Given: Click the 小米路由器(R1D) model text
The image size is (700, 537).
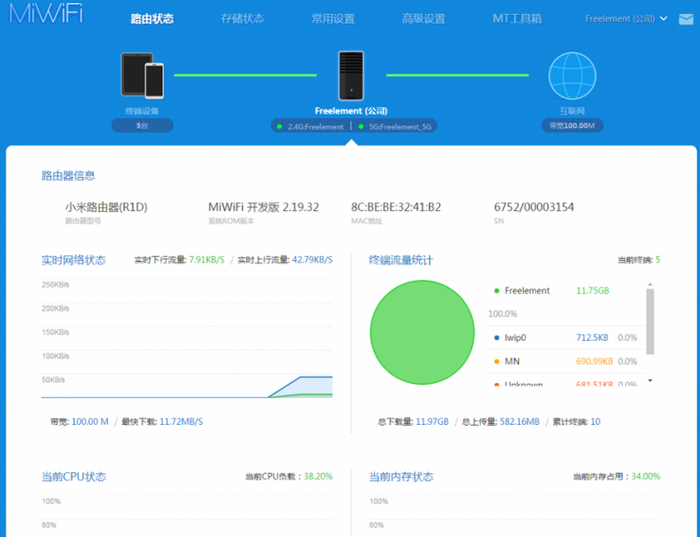Looking at the screenshot, I should [x=106, y=207].
